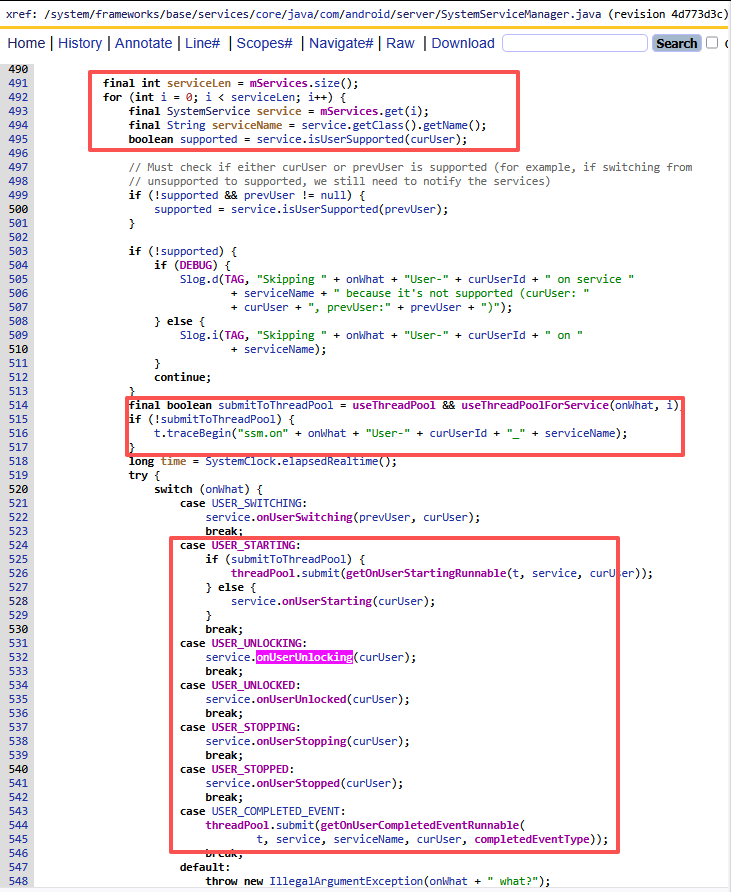Open the Home link
The width and height of the screenshot is (731, 892).
pos(26,43)
